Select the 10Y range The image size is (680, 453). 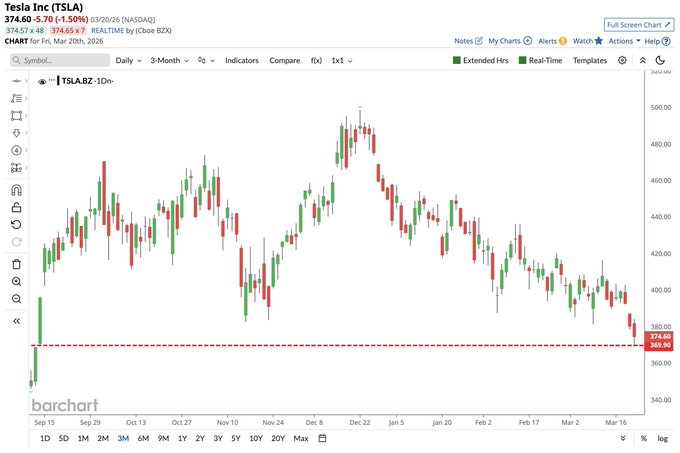point(256,438)
